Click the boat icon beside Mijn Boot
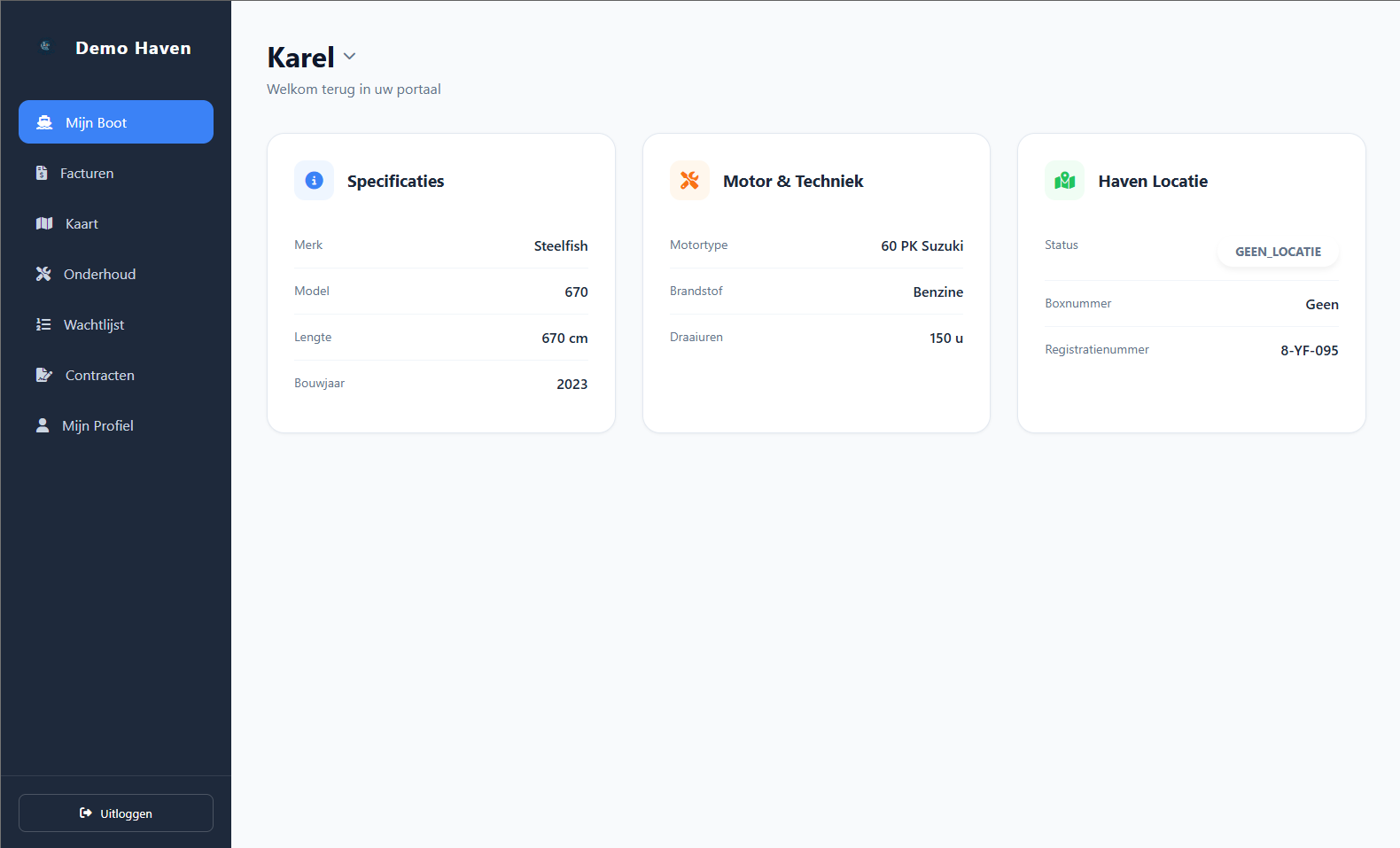 pyautogui.click(x=44, y=122)
